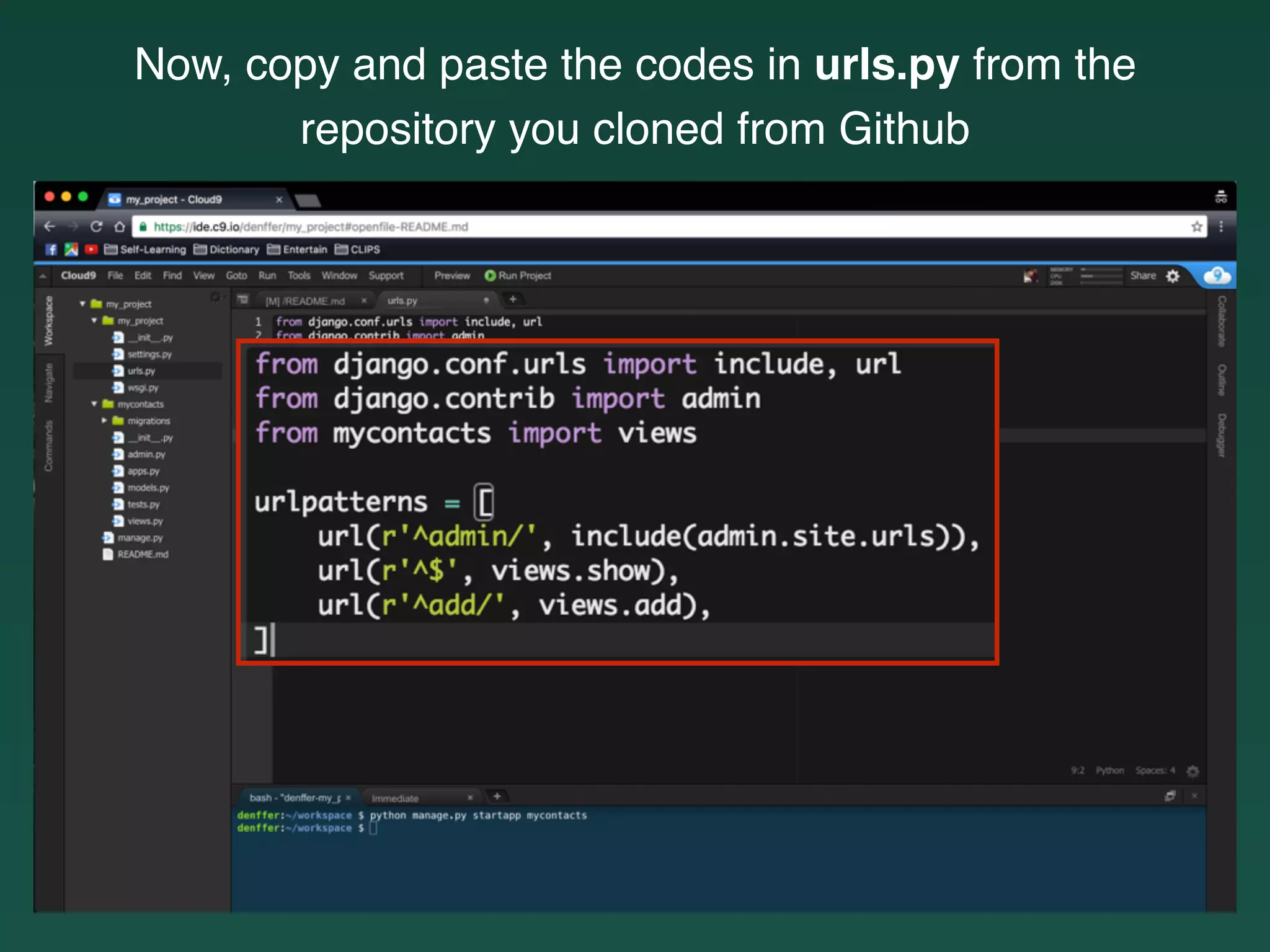Toggle the Debugger side panel
The width and height of the screenshot is (1270, 952).
coord(1221,435)
